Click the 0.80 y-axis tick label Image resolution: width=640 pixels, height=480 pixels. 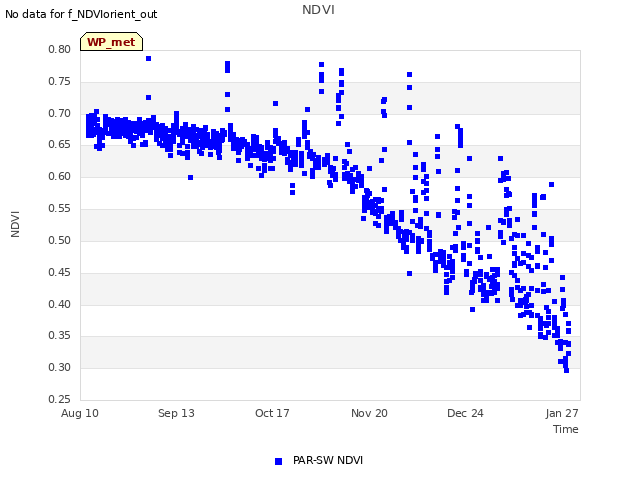pos(60,49)
